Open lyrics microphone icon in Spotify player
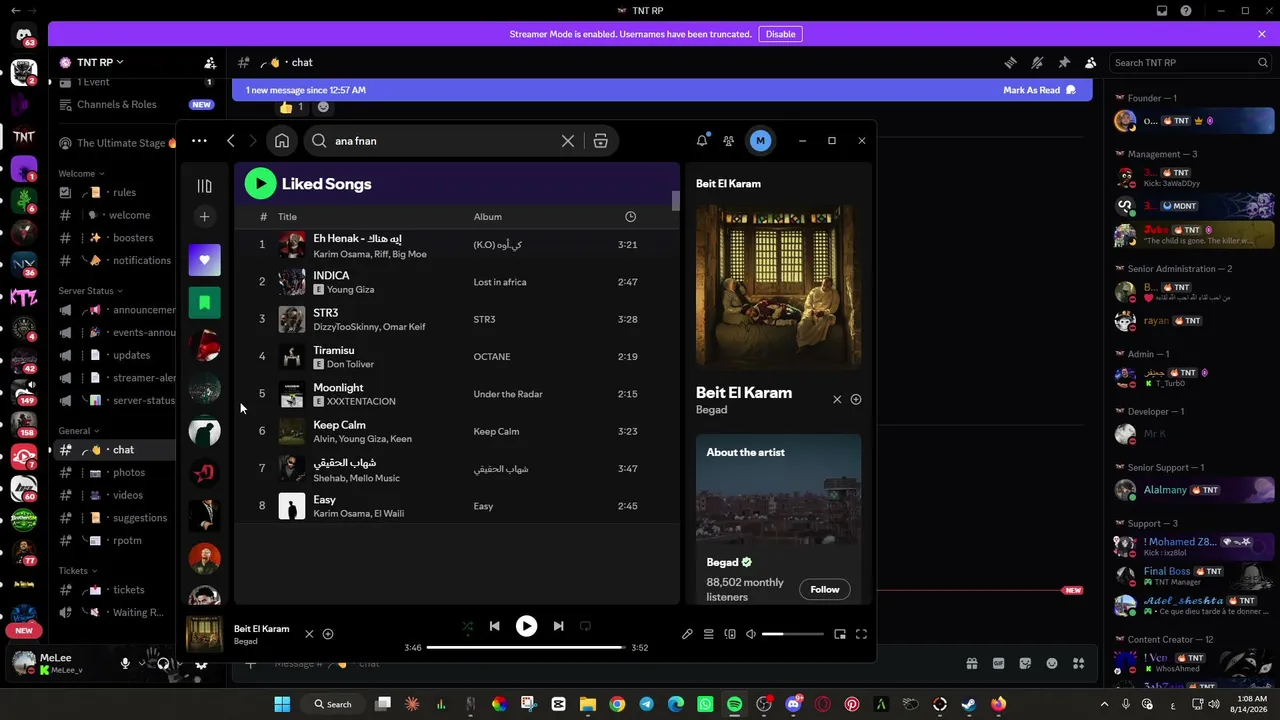The image size is (1280, 720). 687,634
